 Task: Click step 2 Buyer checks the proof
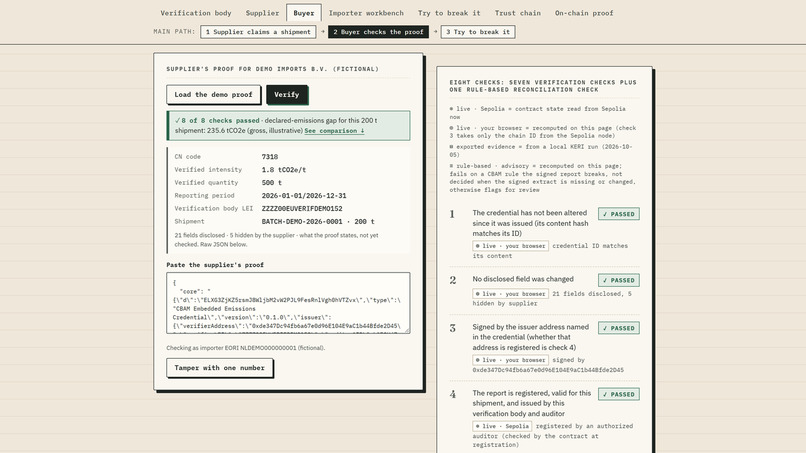tap(378, 32)
